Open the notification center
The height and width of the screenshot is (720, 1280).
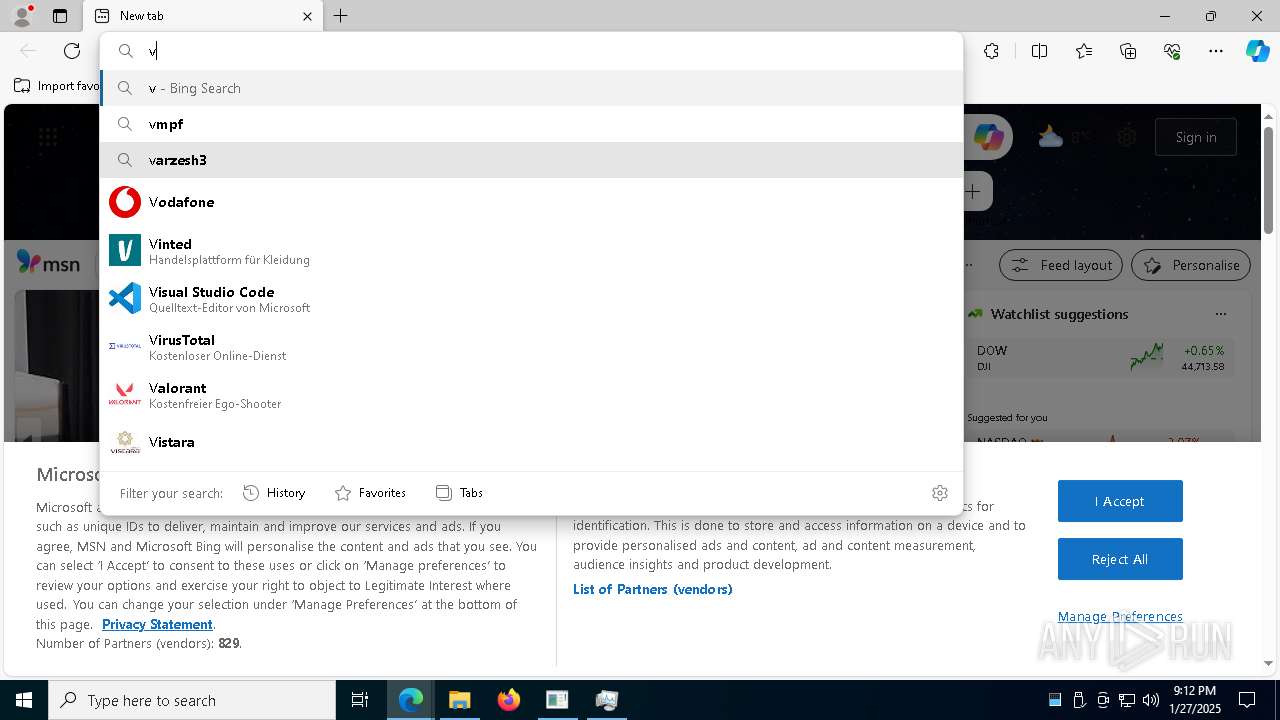tap(1247, 700)
